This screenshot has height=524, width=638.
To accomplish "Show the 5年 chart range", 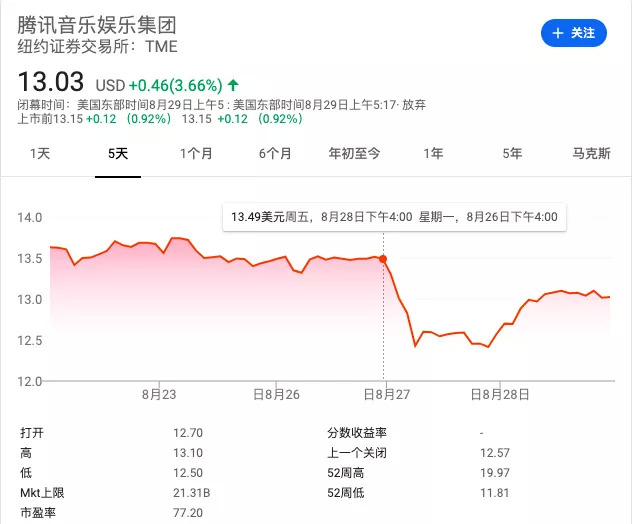I will (512, 154).
